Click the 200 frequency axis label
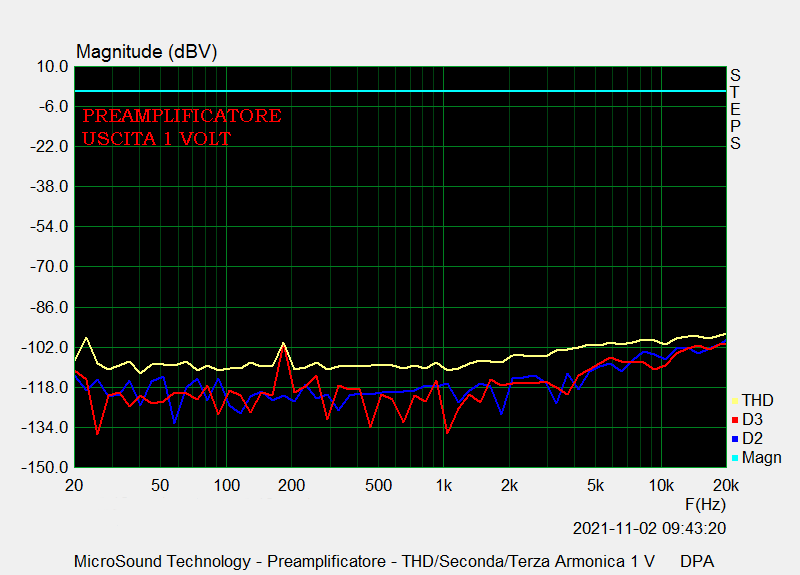Image resolution: width=800 pixels, height=575 pixels. click(291, 486)
